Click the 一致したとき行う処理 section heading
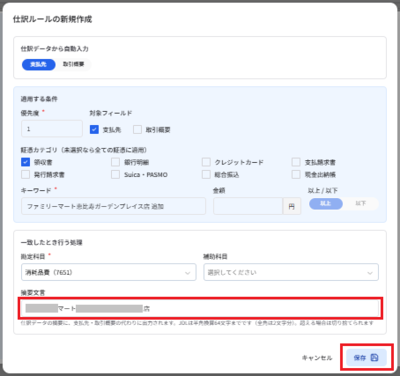Image resolution: width=400 pixels, height=376 pixels. (x=52, y=242)
